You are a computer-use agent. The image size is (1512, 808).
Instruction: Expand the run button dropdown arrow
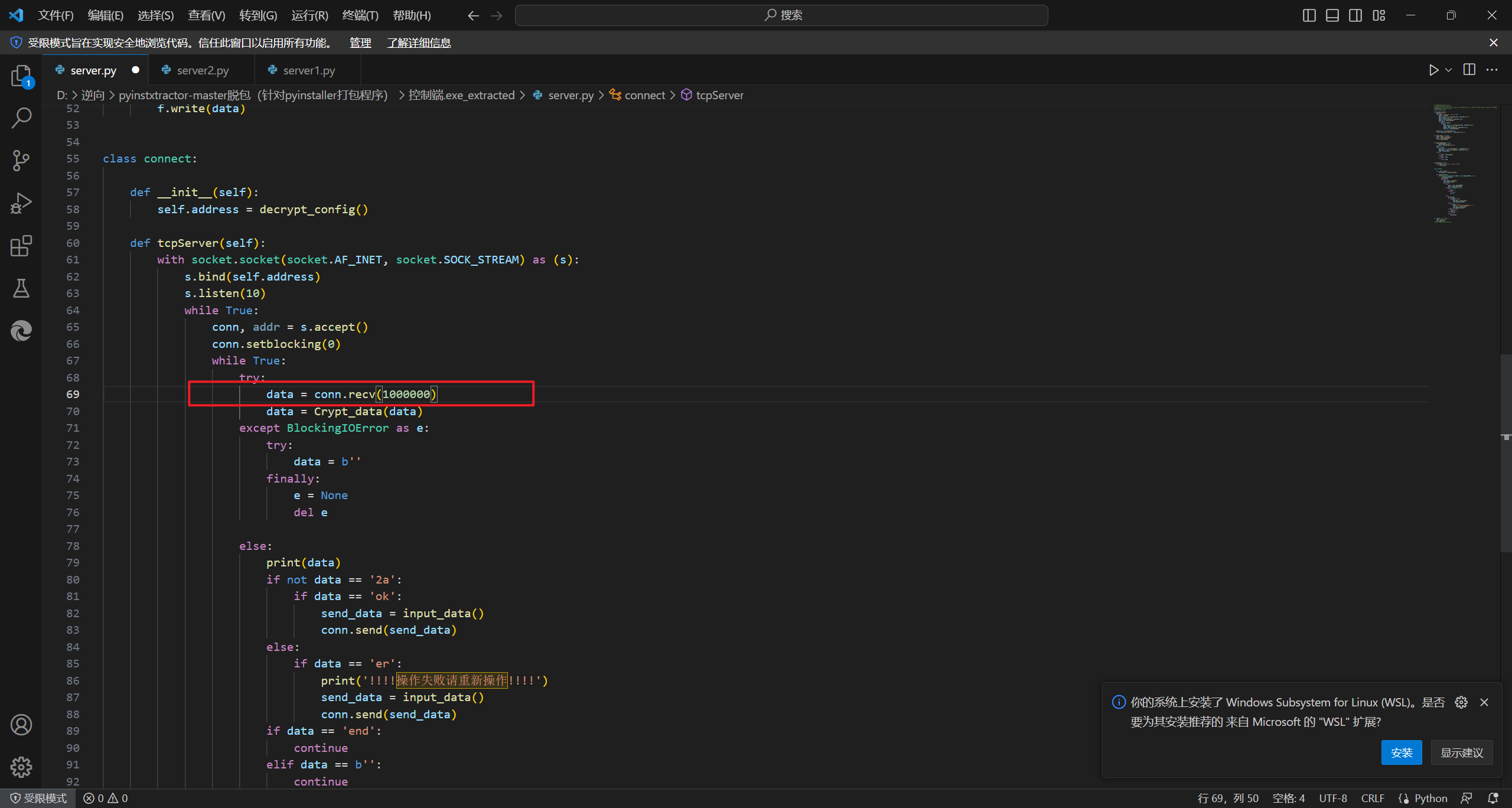(x=1449, y=70)
